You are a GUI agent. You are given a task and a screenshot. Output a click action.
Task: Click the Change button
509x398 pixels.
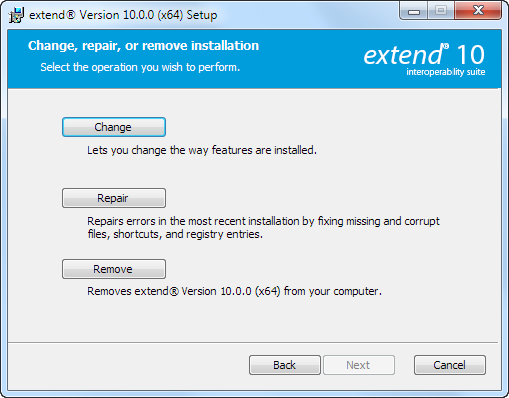114,127
